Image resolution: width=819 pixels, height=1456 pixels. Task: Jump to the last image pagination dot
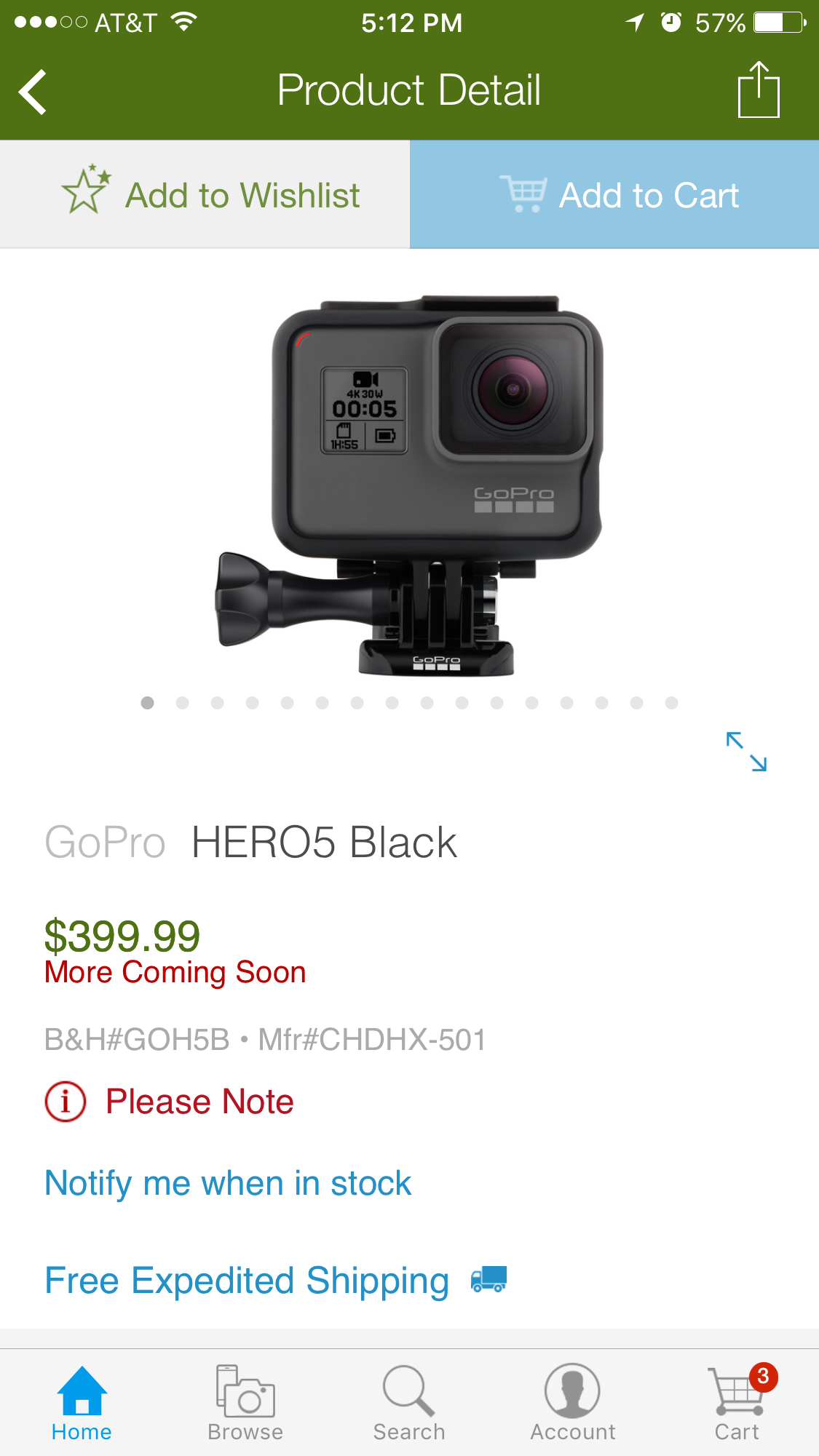pos(672,703)
